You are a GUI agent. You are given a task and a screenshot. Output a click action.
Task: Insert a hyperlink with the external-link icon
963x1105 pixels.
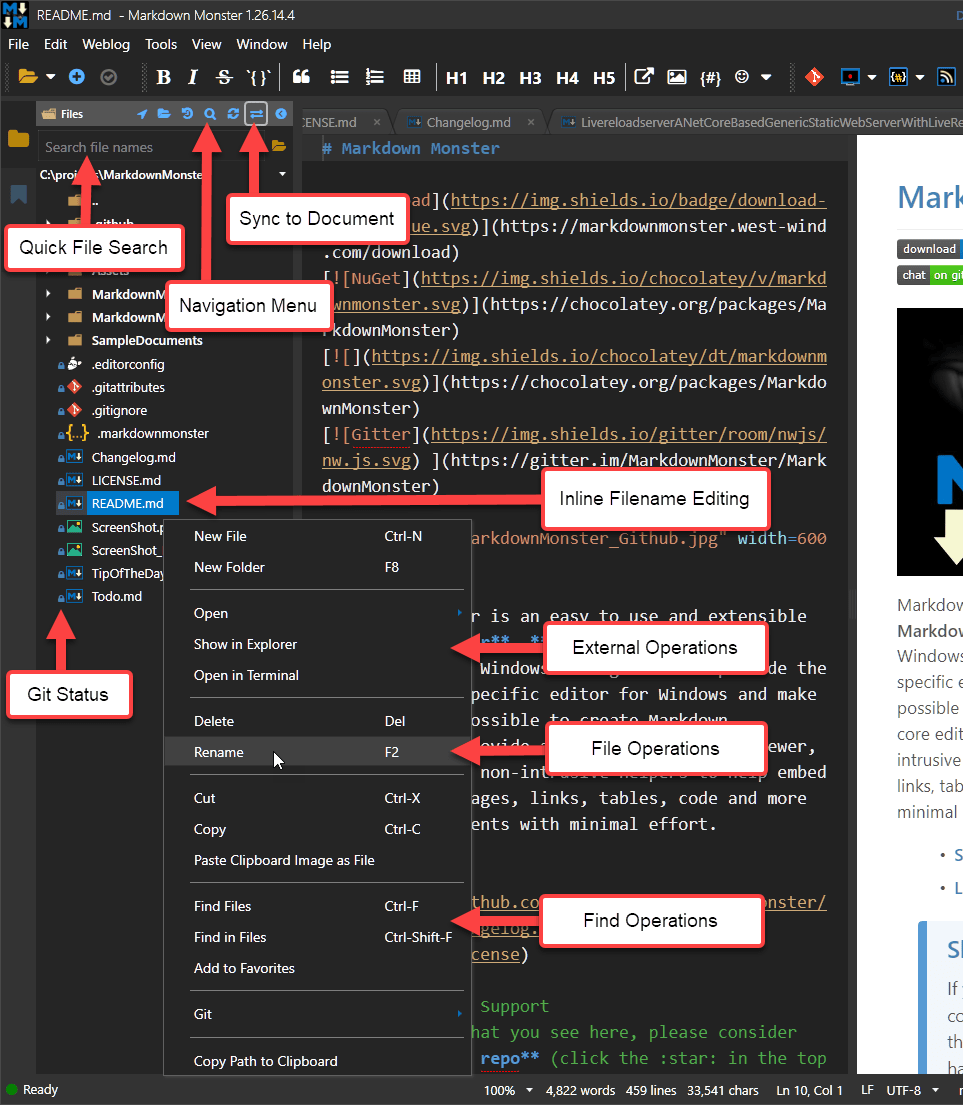(x=644, y=77)
